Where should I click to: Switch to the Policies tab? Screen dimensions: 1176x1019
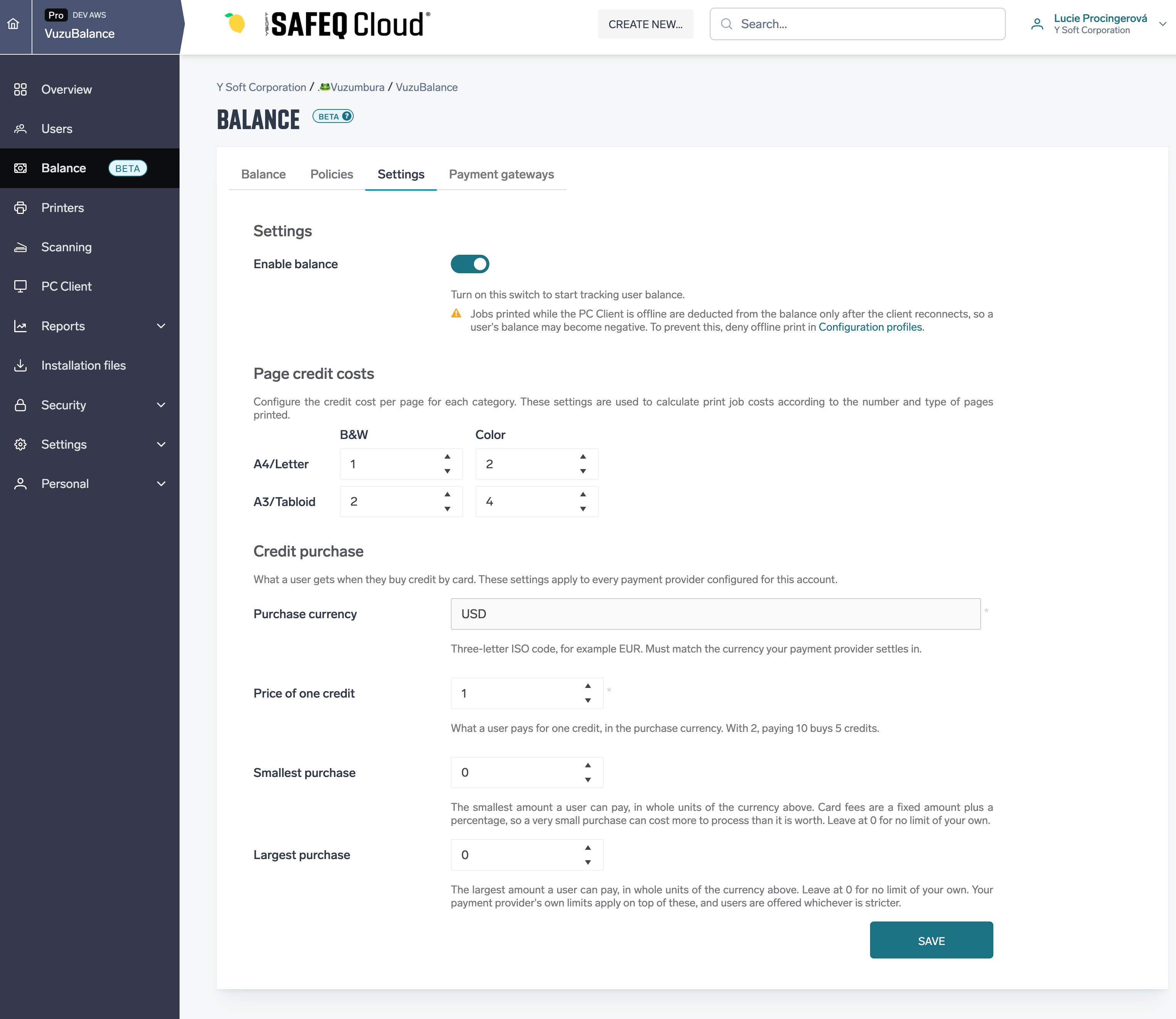tap(331, 174)
